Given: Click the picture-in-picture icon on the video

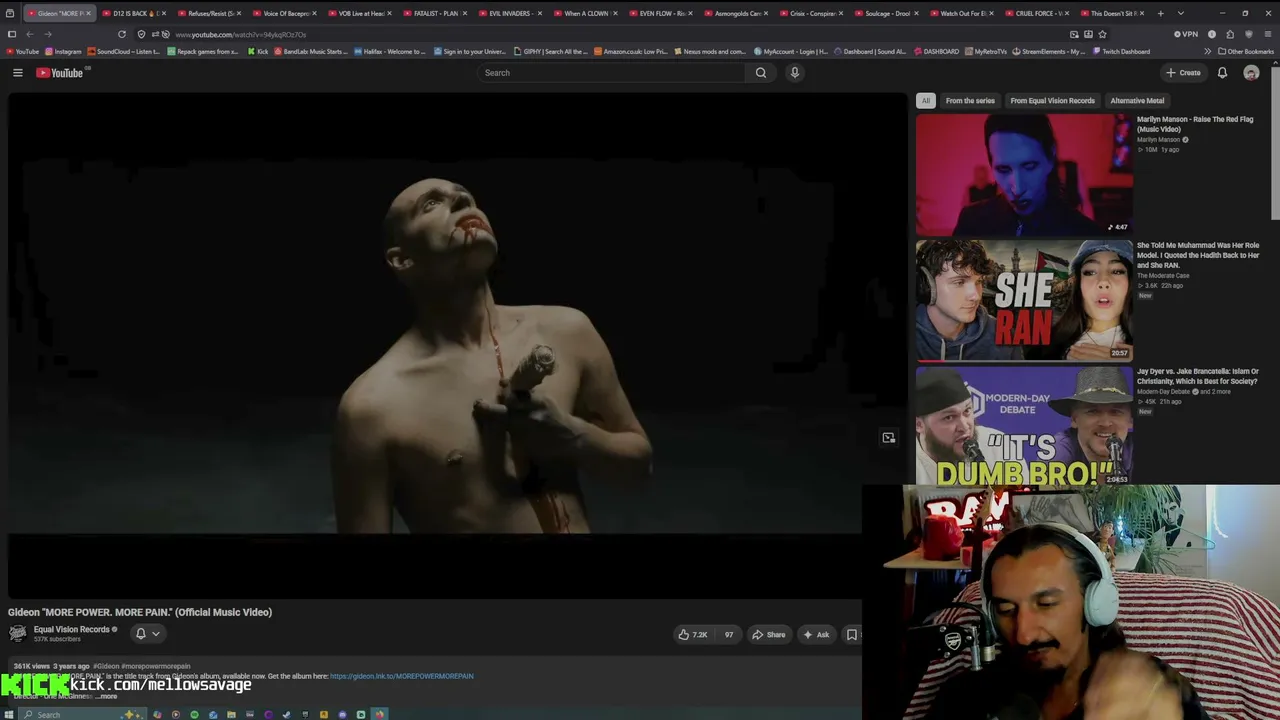Looking at the screenshot, I should coord(888,438).
